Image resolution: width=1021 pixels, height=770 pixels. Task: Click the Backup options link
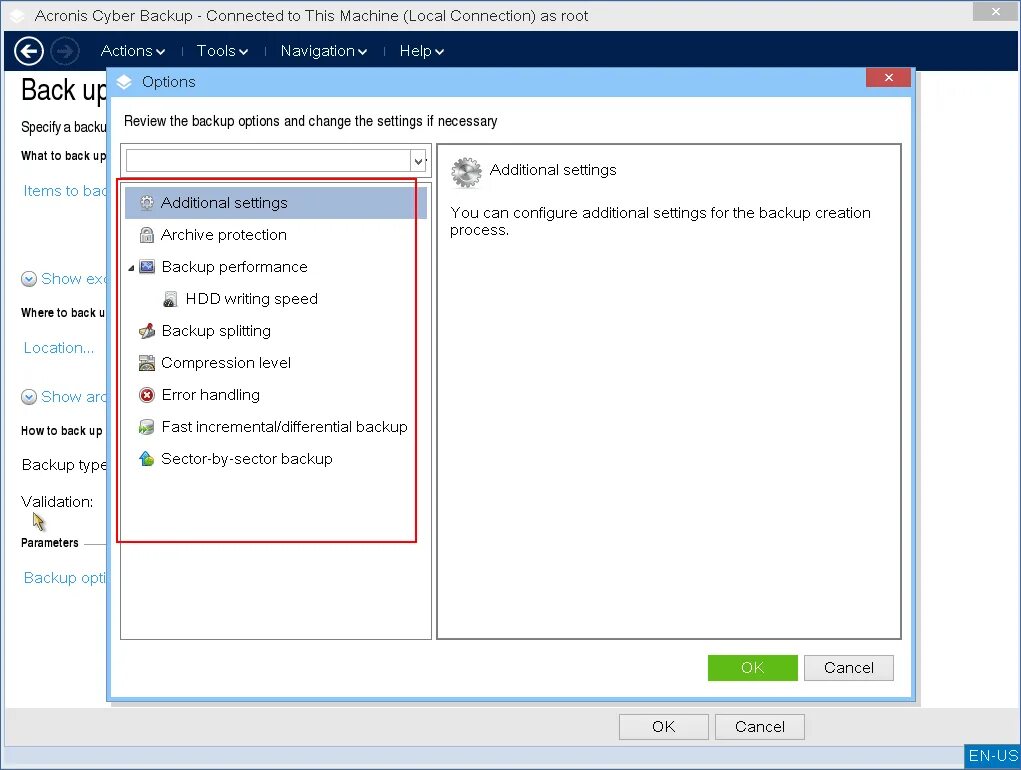click(x=64, y=578)
